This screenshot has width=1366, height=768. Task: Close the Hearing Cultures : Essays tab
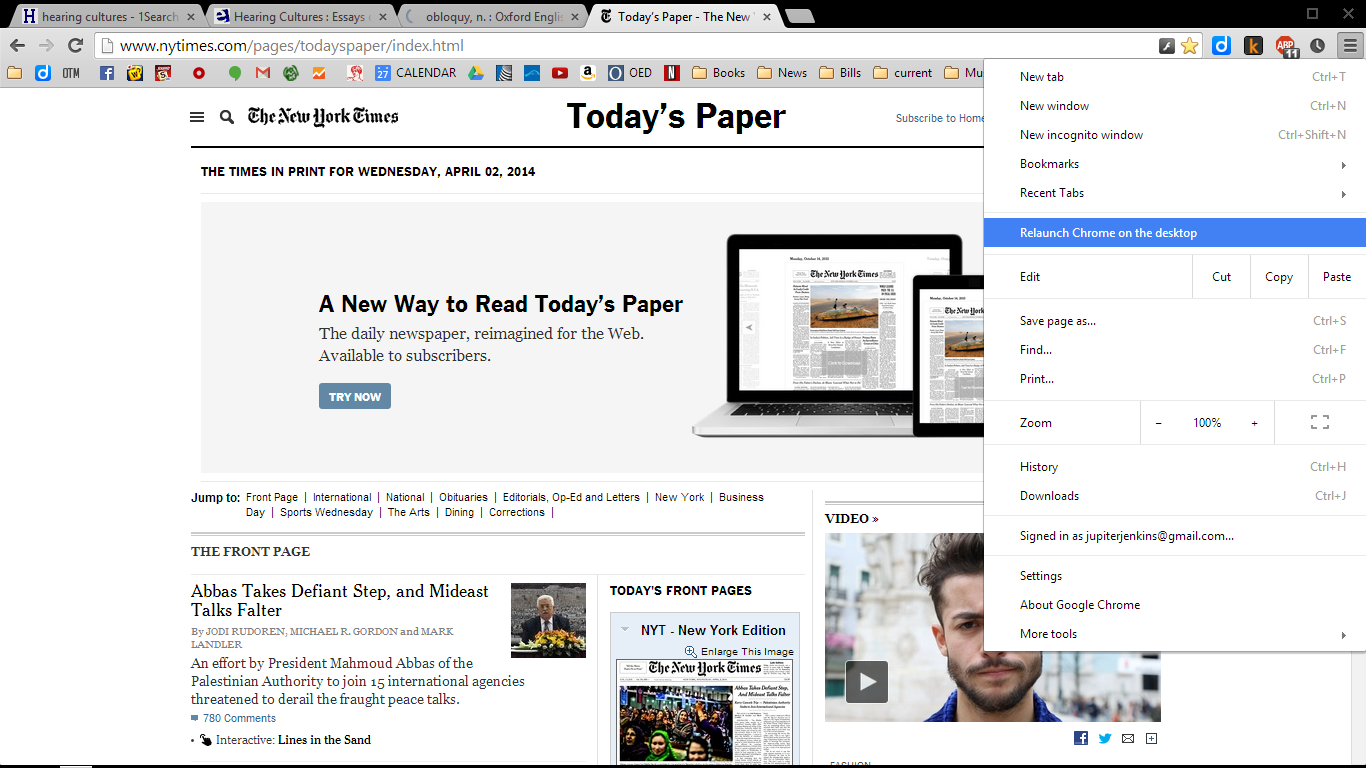382,17
